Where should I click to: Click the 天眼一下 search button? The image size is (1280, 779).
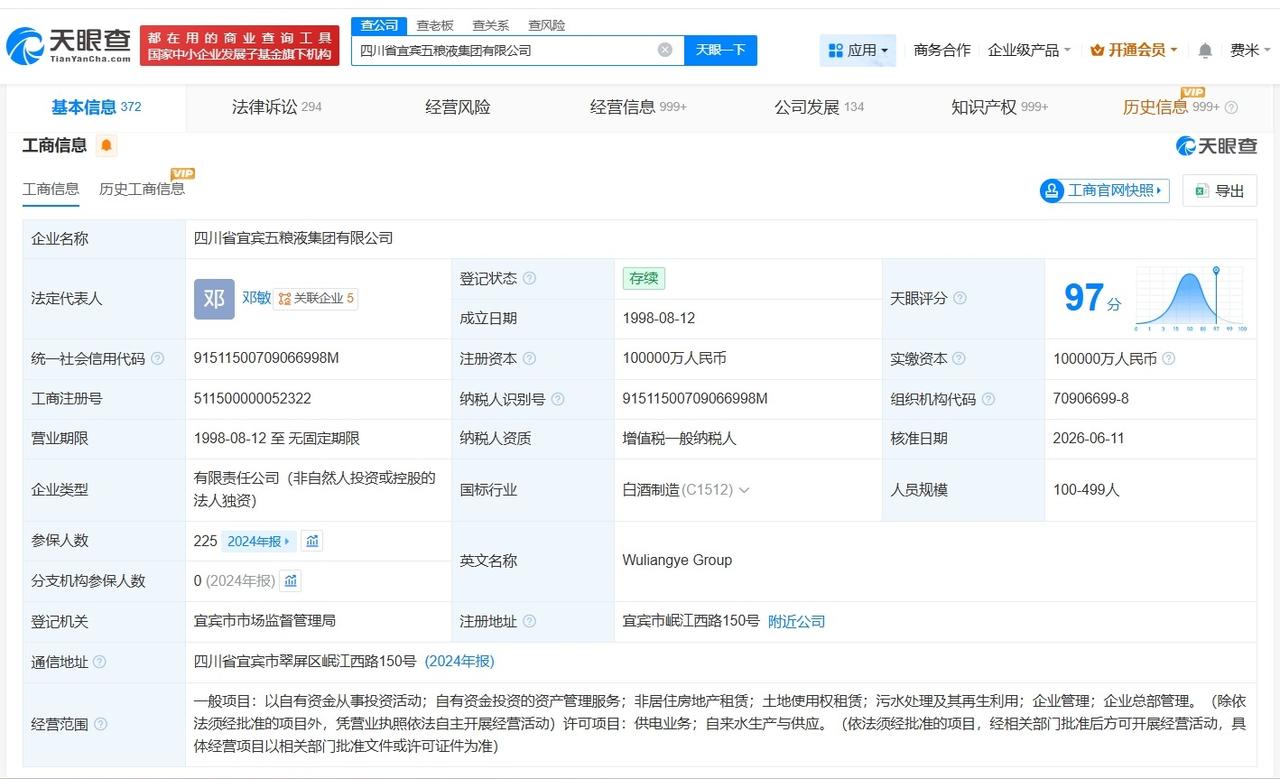point(720,50)
